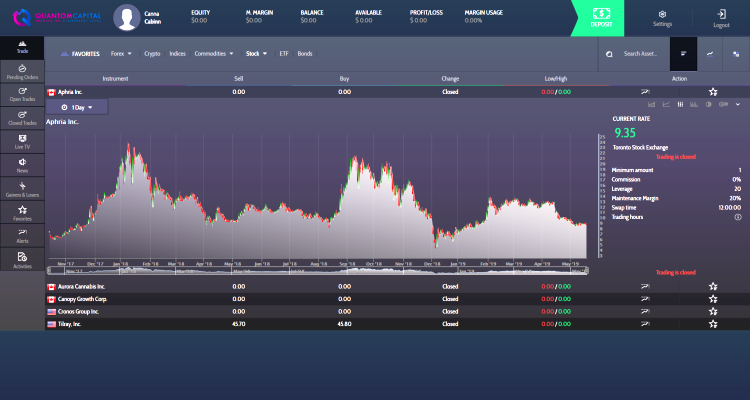
Task: Click the half-circle contrast chart icon
Action: (708, 104)
